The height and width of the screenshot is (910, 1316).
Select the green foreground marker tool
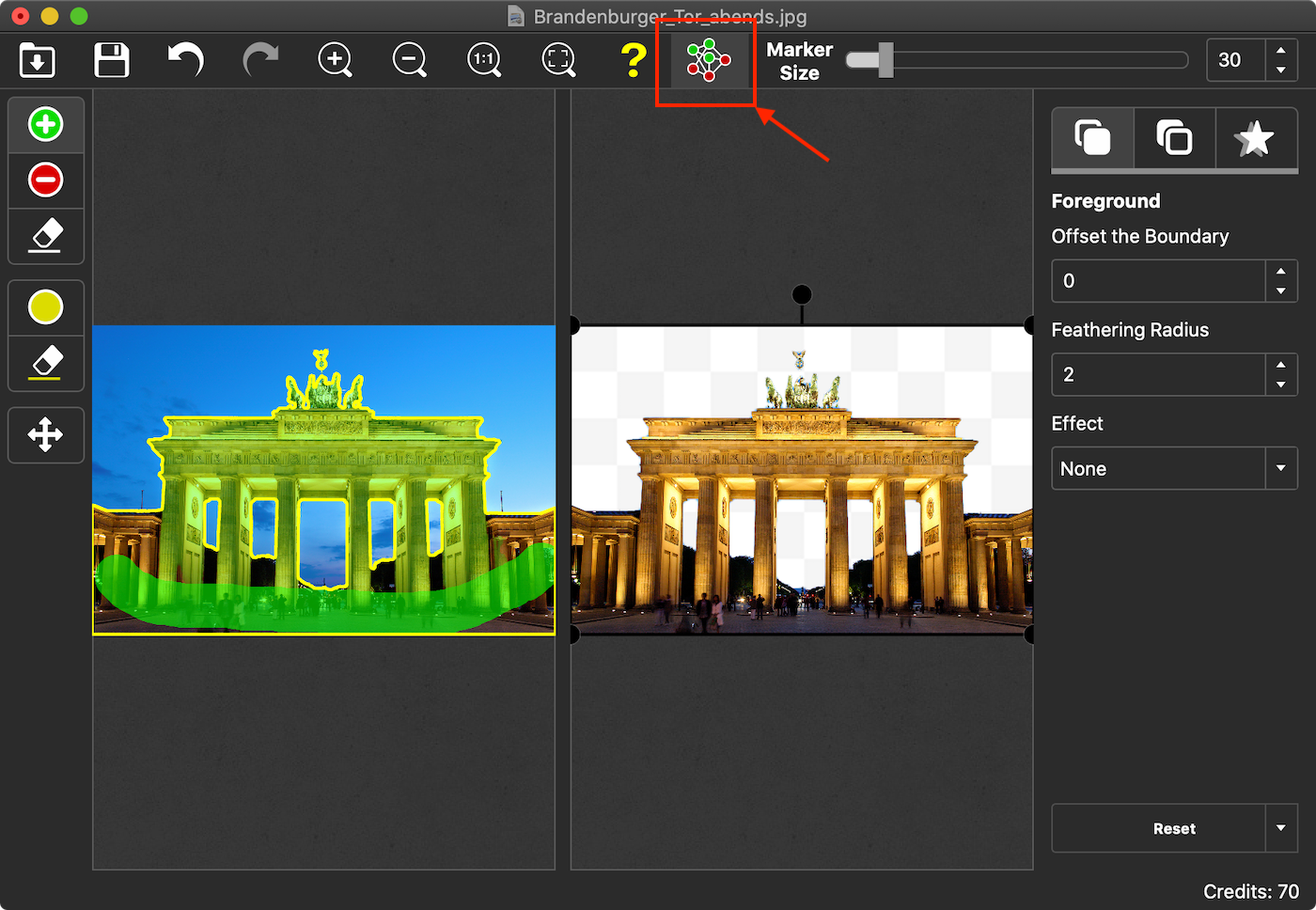point(45,124)
